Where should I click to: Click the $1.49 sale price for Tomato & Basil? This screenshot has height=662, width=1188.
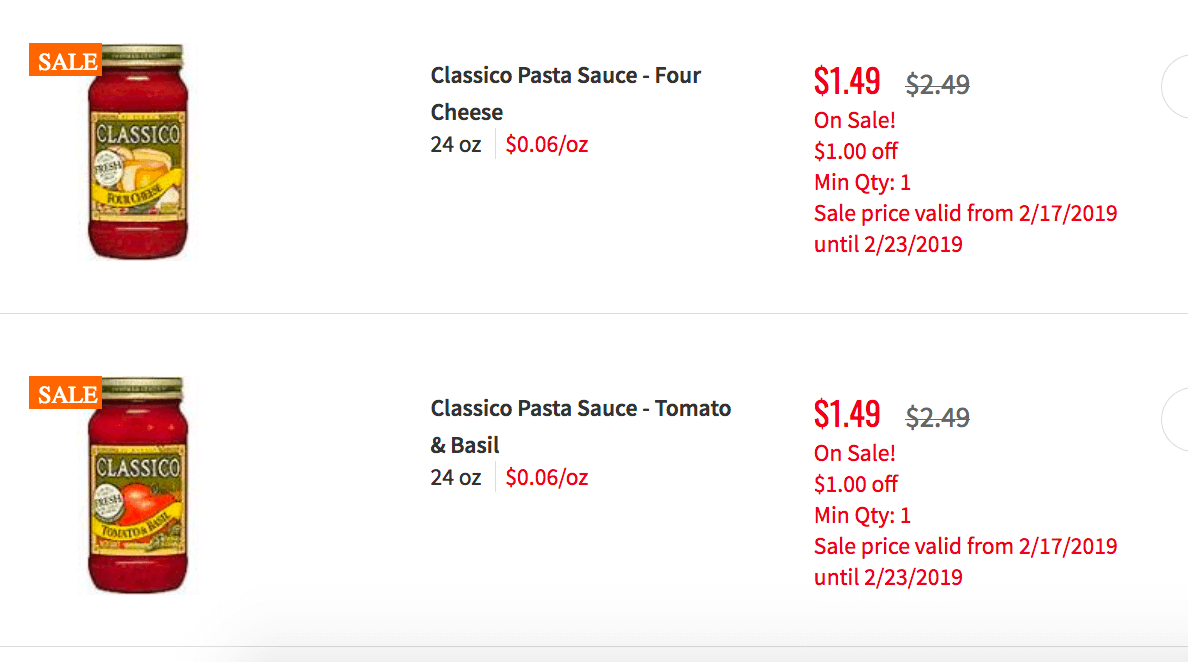847,414
